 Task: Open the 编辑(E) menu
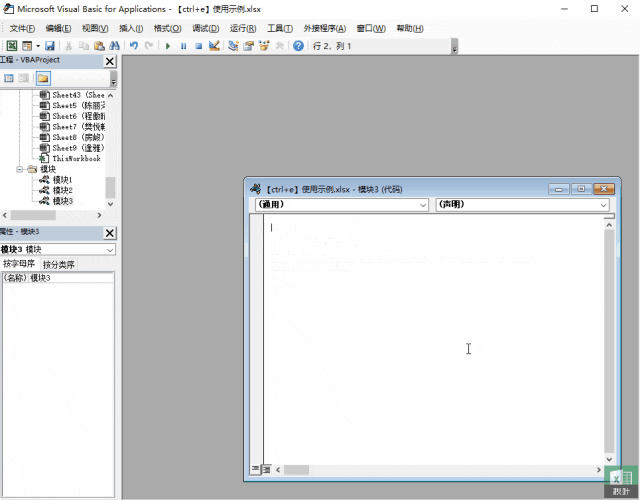[x=58, y=29]
